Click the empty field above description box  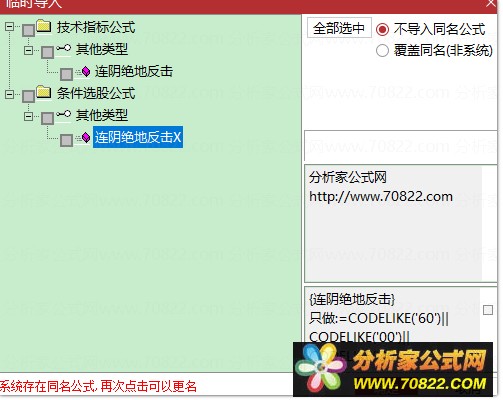[400, 146]
